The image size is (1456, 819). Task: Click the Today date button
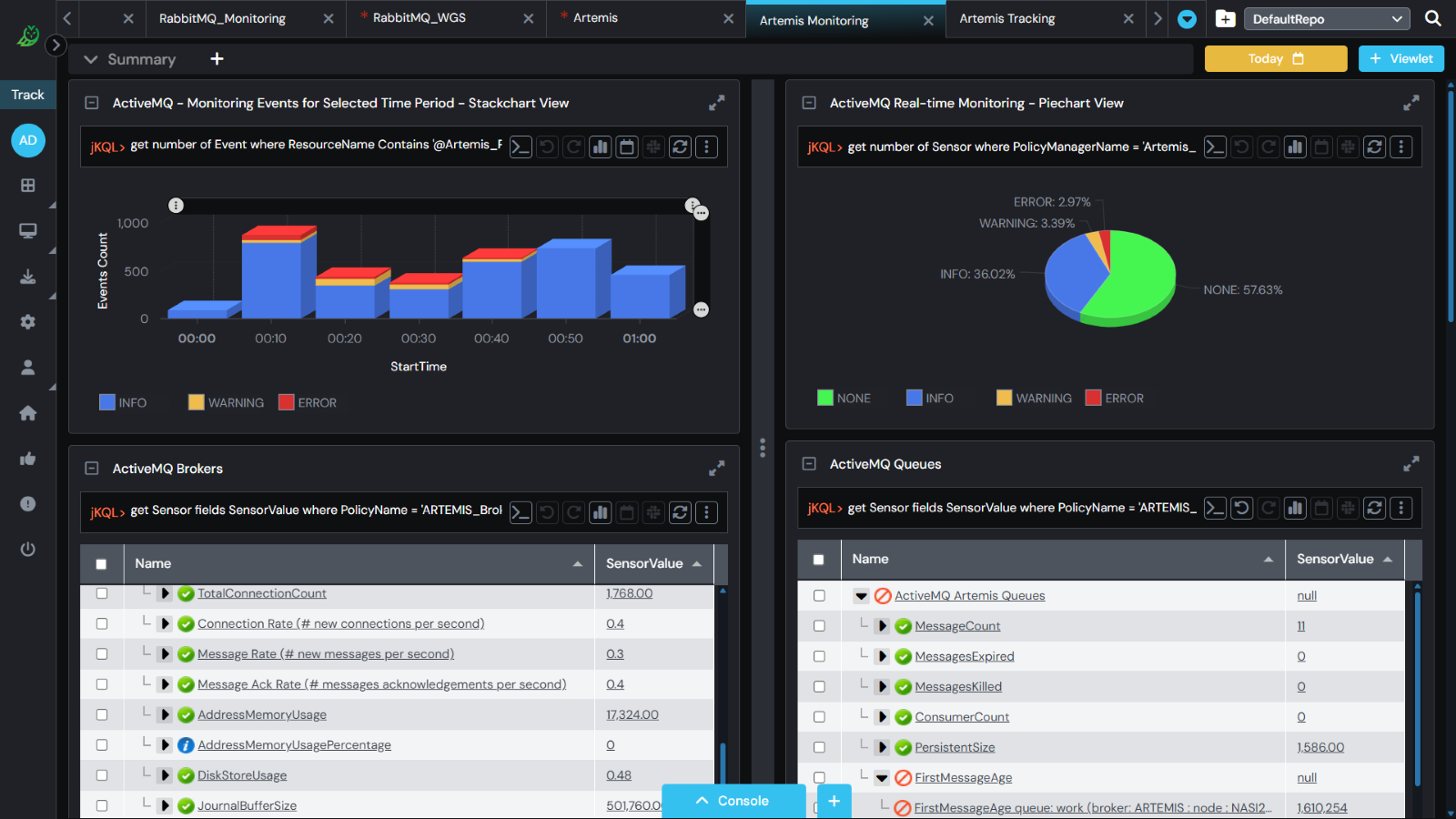pos(1276,58)
